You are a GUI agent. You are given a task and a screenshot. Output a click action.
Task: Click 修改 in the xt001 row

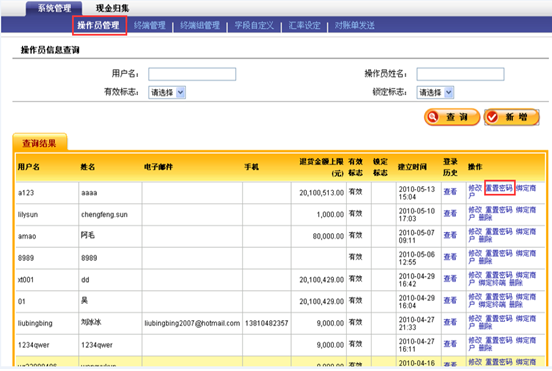pyautogui.click(x=475, y=276)
